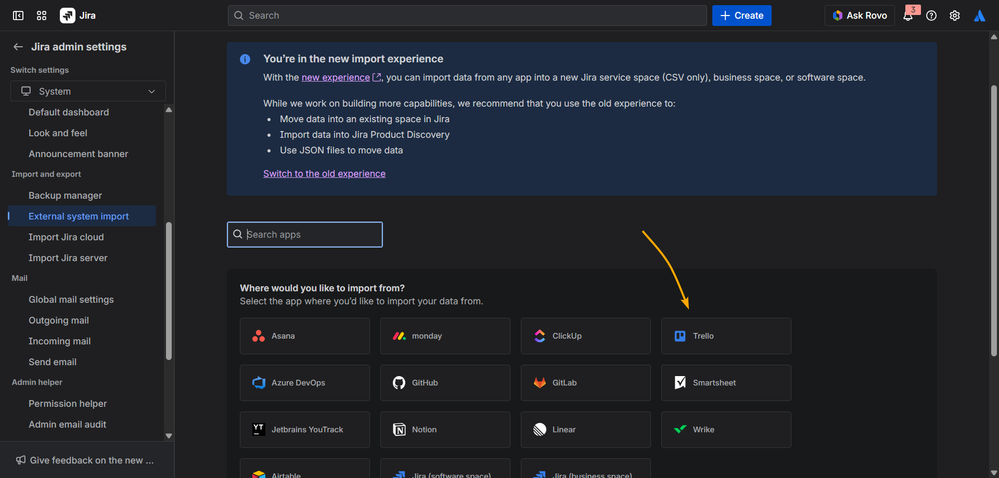This screenshot has height=478, width=999.
Task: Click the main page vertical scrollbar
Action: [x=994, y=220]
